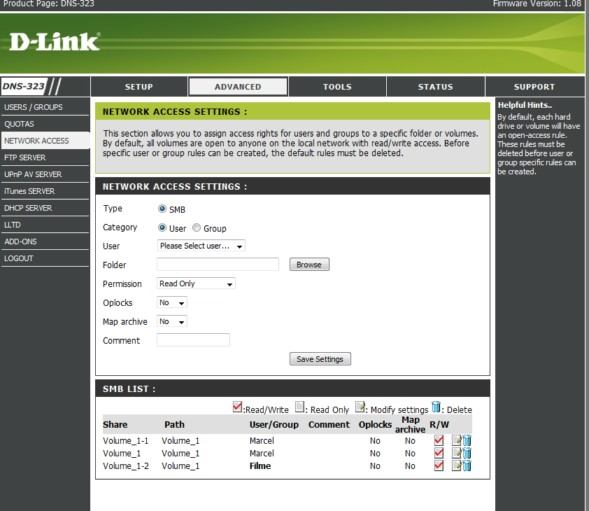Image resolution: width=589 pixels, height=511 pixels.
Task: Open NETWORK ACCESS in sidebar
Action: (x=45, y=141)
